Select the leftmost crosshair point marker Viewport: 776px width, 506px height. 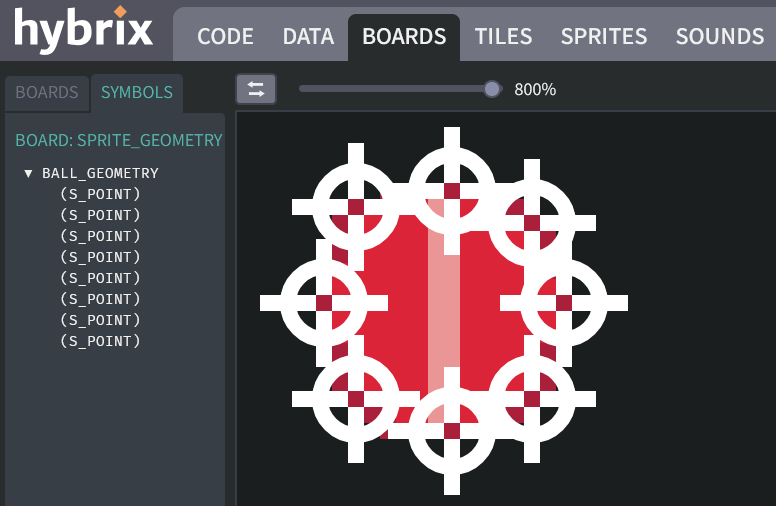[324, 303]
